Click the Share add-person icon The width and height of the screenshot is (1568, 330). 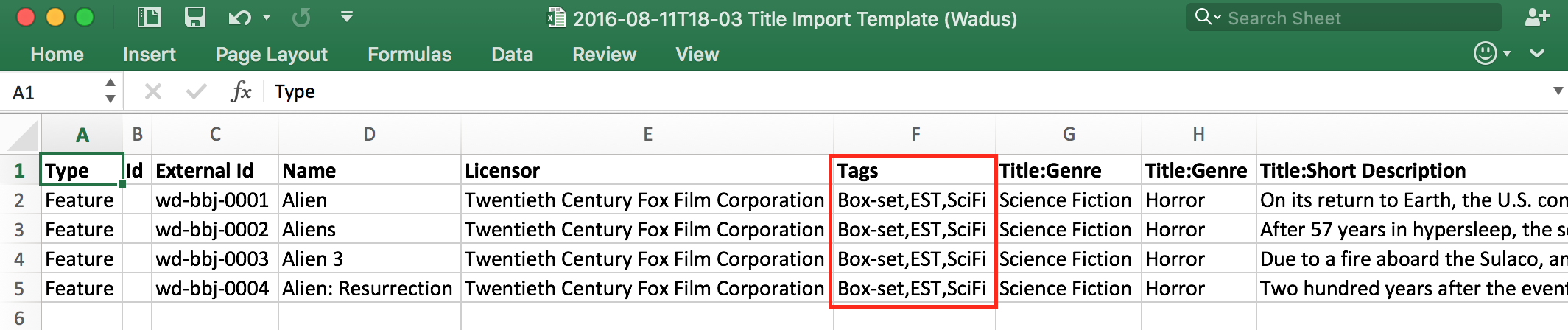pos(1537,18)
